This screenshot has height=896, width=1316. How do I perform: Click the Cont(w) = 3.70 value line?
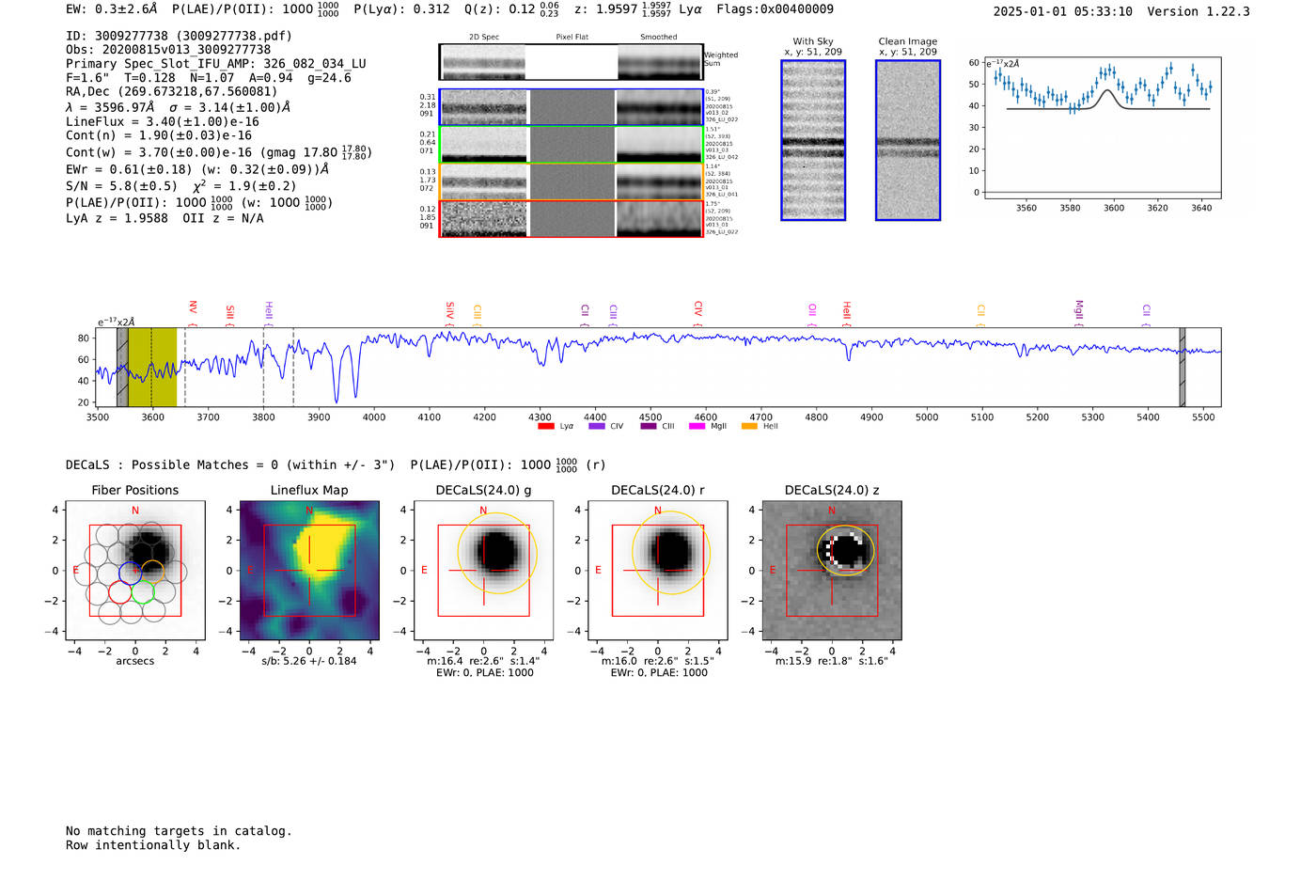tap(219, 151)
